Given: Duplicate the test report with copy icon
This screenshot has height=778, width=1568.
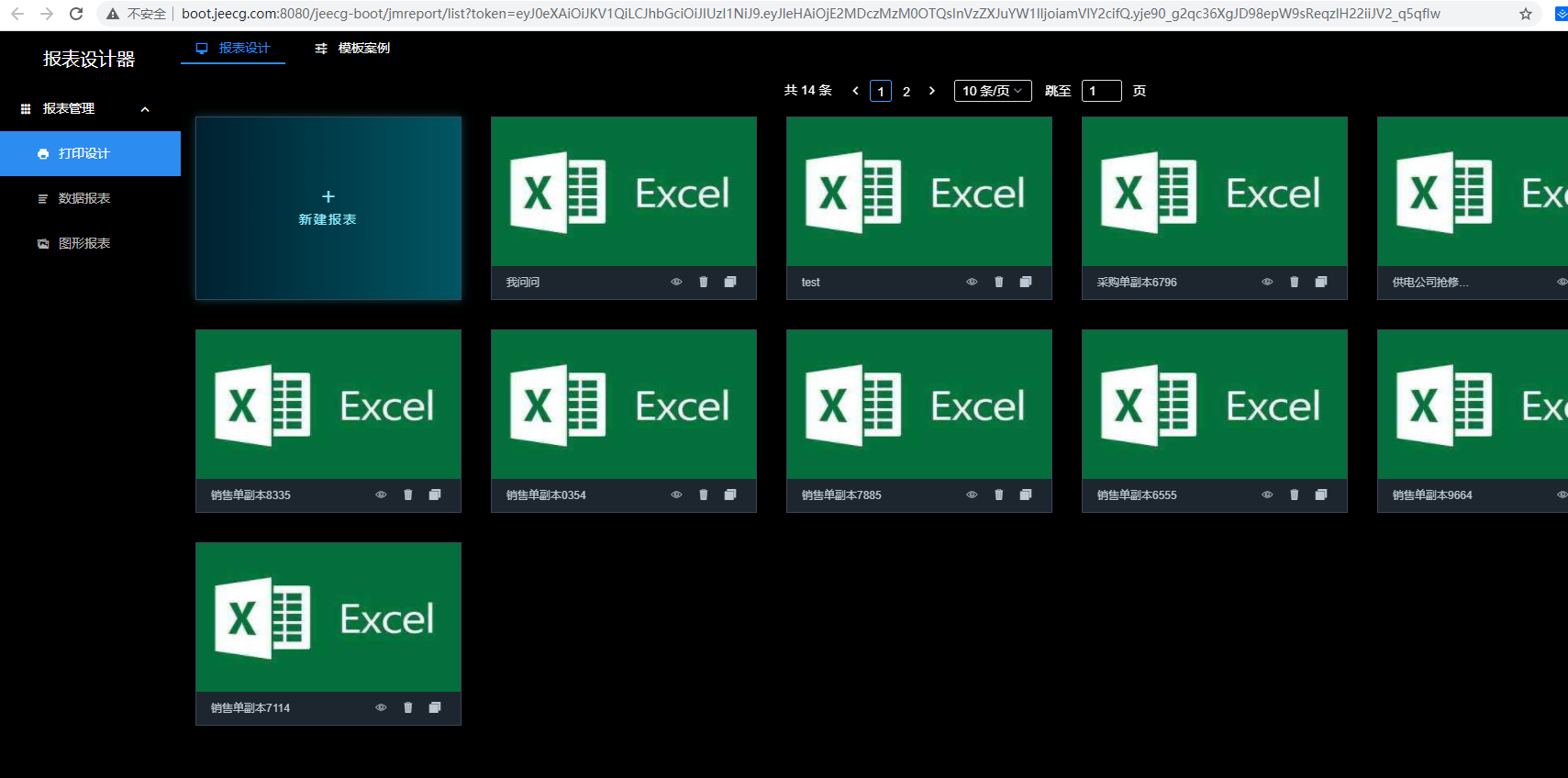Looking at the screenshot, I should tap(1026, 282).
